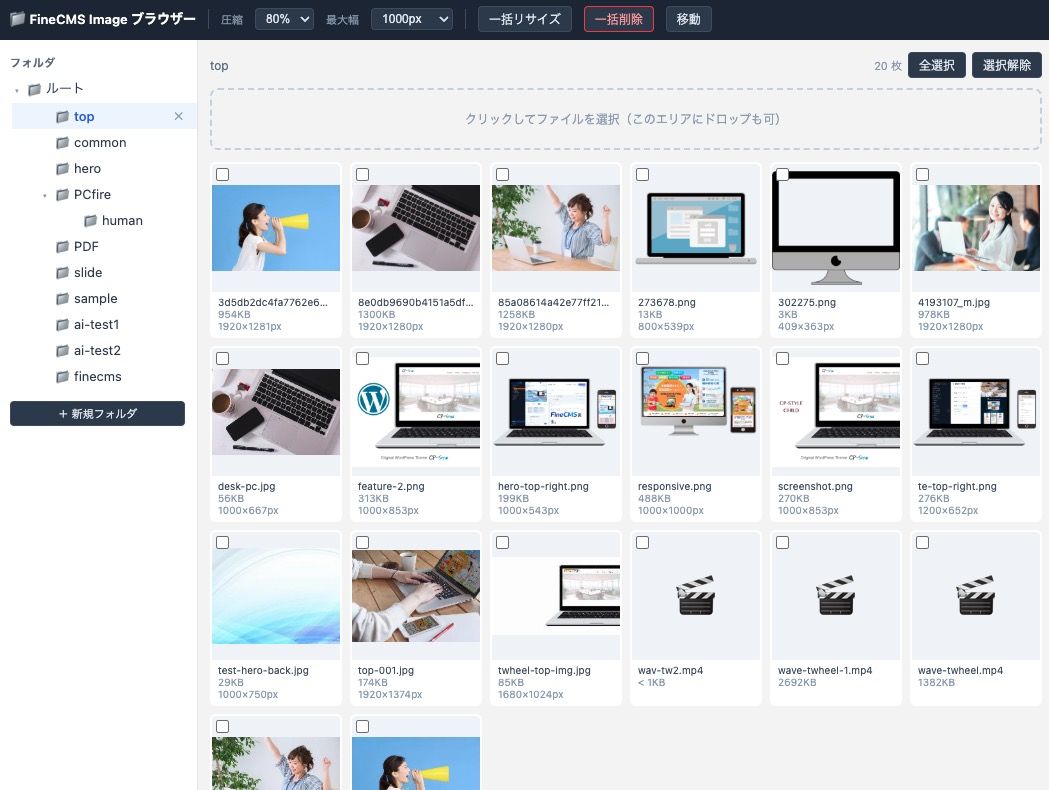
Task: Click the twheel-top-img.jpg file name
Action: (x=544, y=670)
